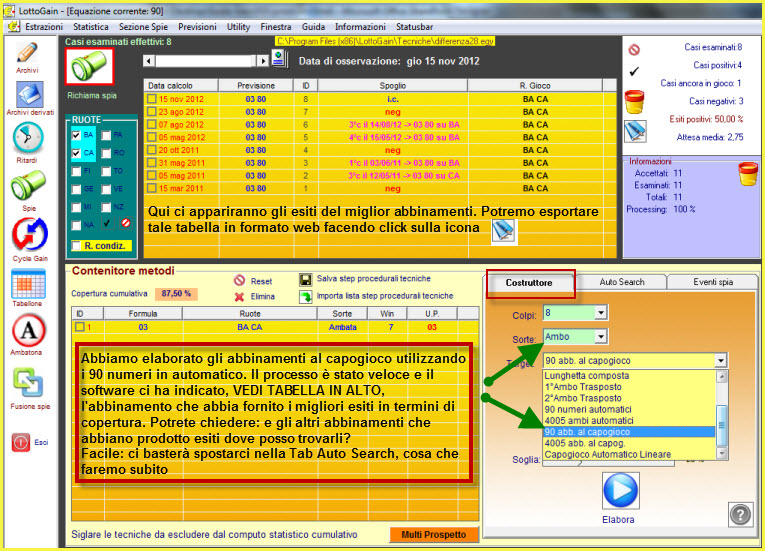Click the Elimina red X icon
This screenshot has width=765, height=551.
coord(239,297)
